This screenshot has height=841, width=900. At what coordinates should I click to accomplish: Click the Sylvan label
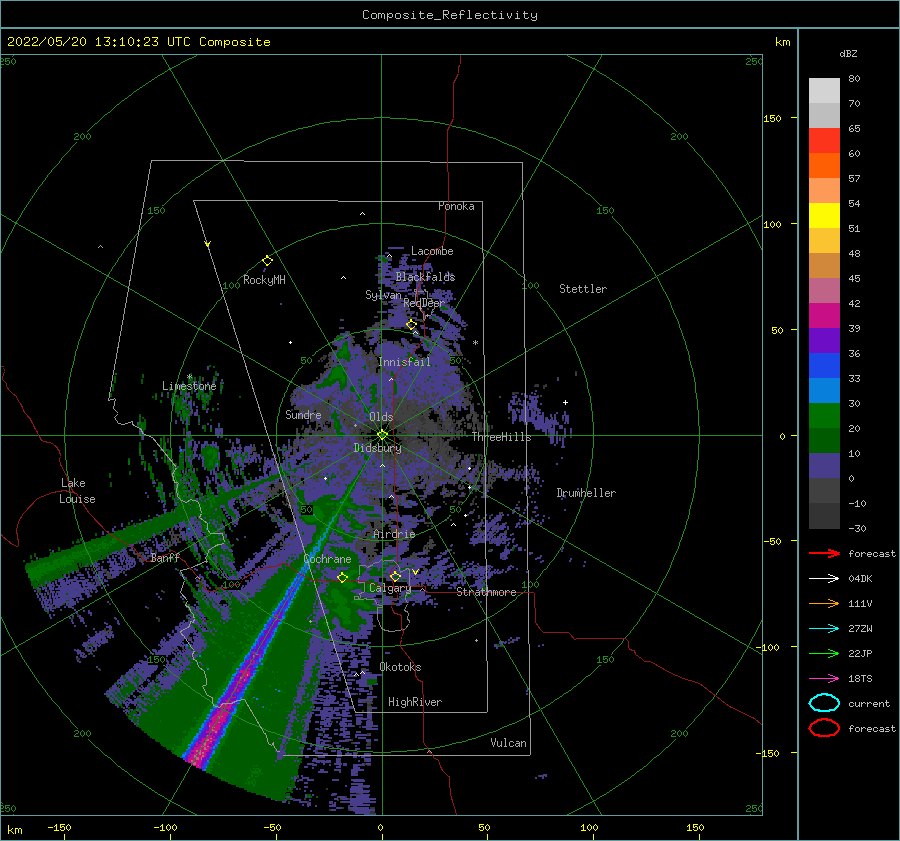coord(383,295)
